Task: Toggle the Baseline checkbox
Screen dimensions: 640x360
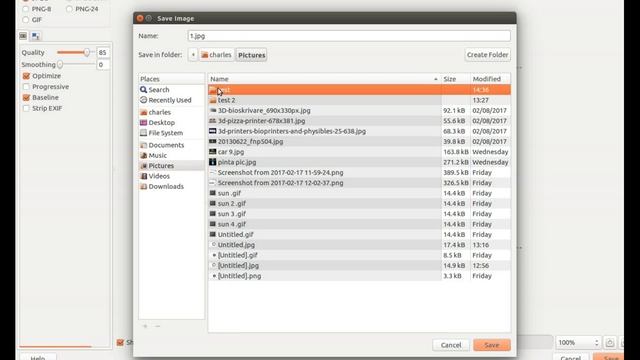Action: click(x=27, y=98)
